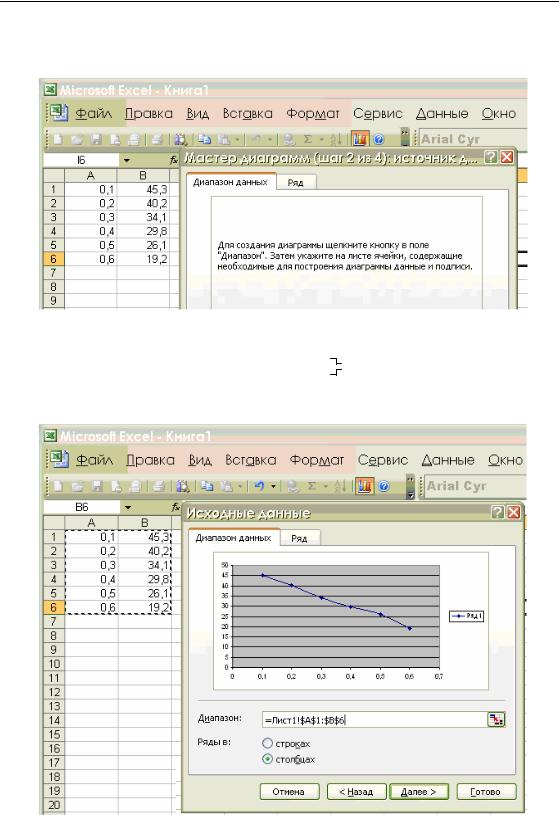Open AutoSum dropdown arrow in bottom toolbar
The image size is (559, 815).
click(326, 487)
